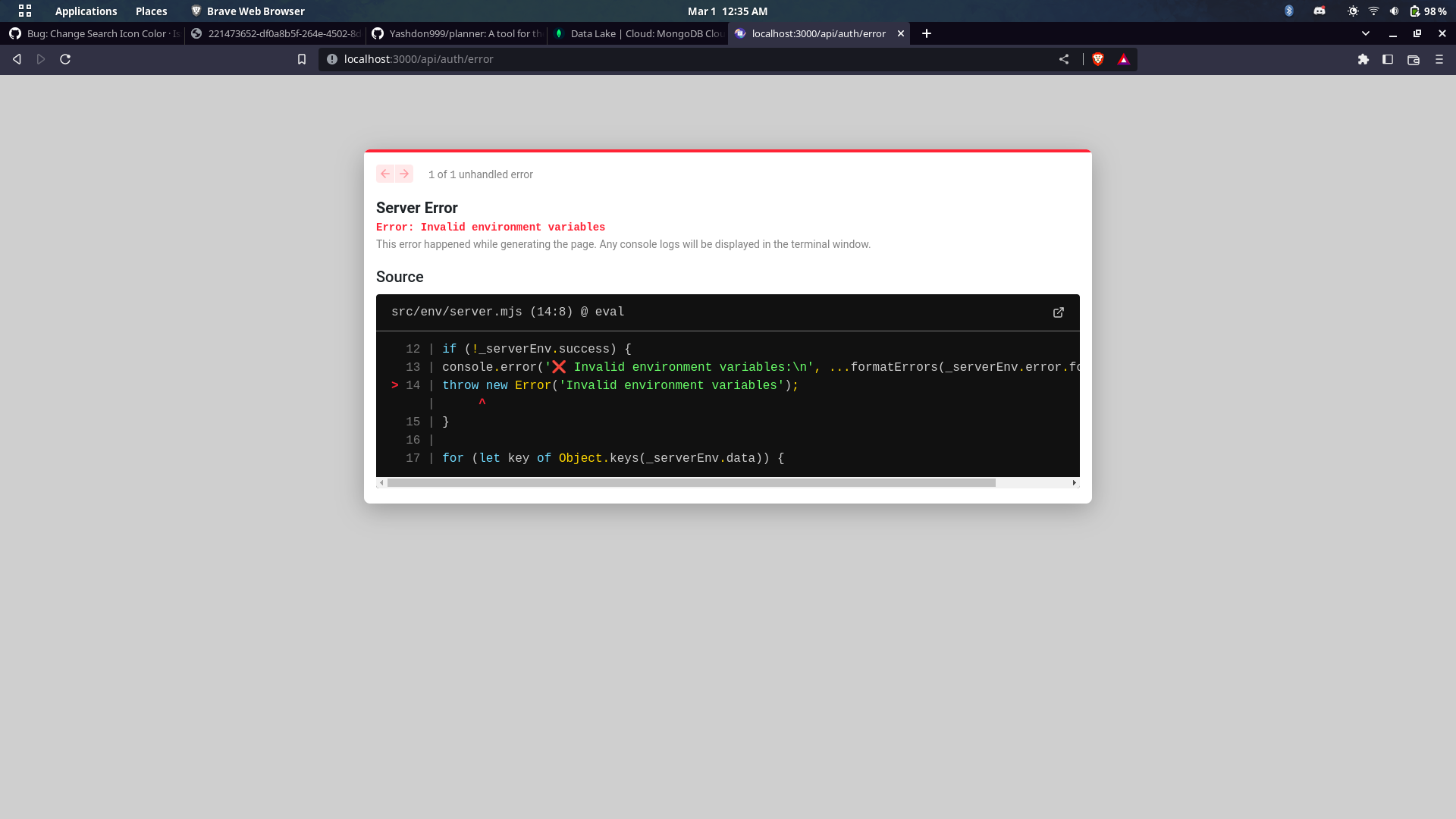This screenshot has height=819, width=1456.
Task: Open a new tab with plus button
Action: coord(927,33)
